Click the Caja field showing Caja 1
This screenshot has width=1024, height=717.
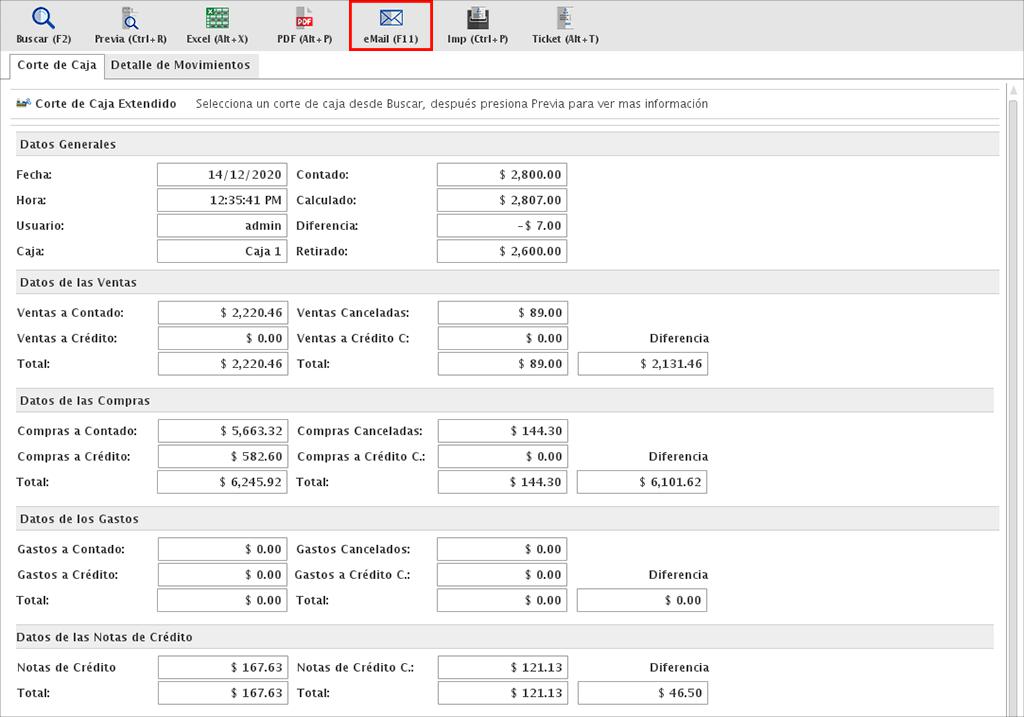[x=222, y=252]
